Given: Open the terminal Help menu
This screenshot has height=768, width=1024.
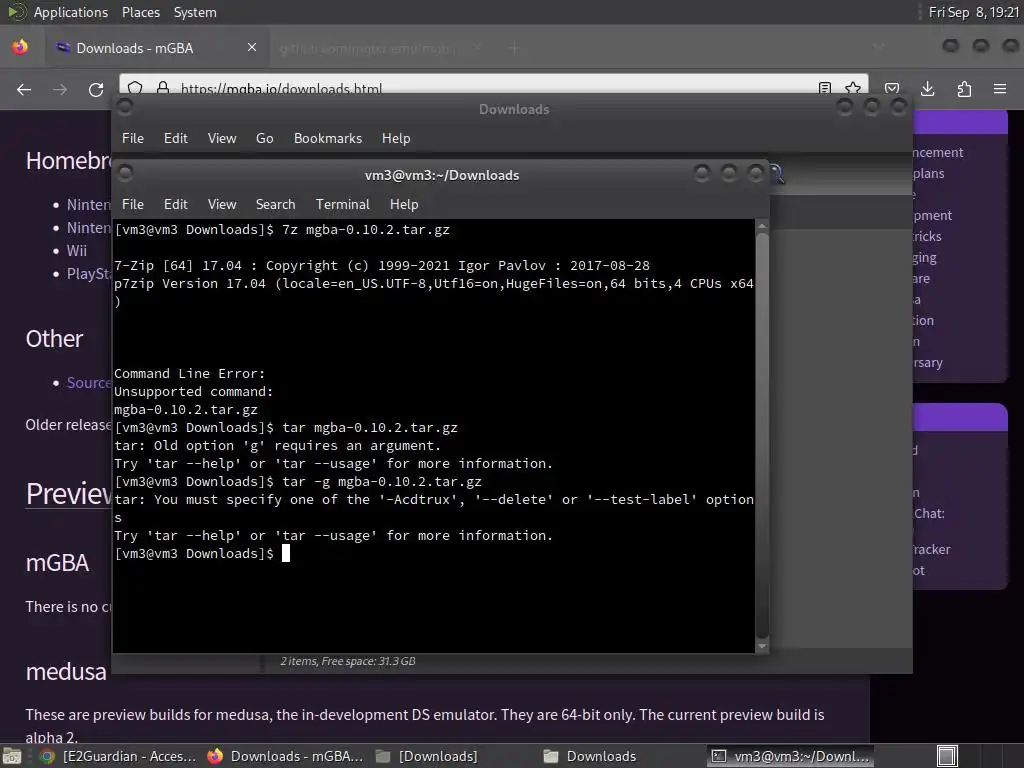Looking at the screenshot, I should pyautogui.click(x=404, y=204).
